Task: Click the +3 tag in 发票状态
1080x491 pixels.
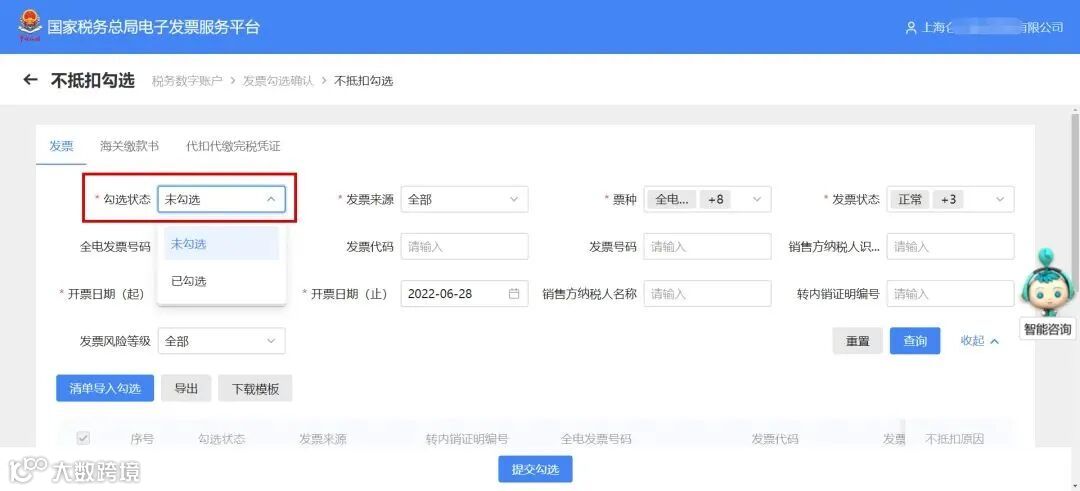Action: click(x=948, y=200)
